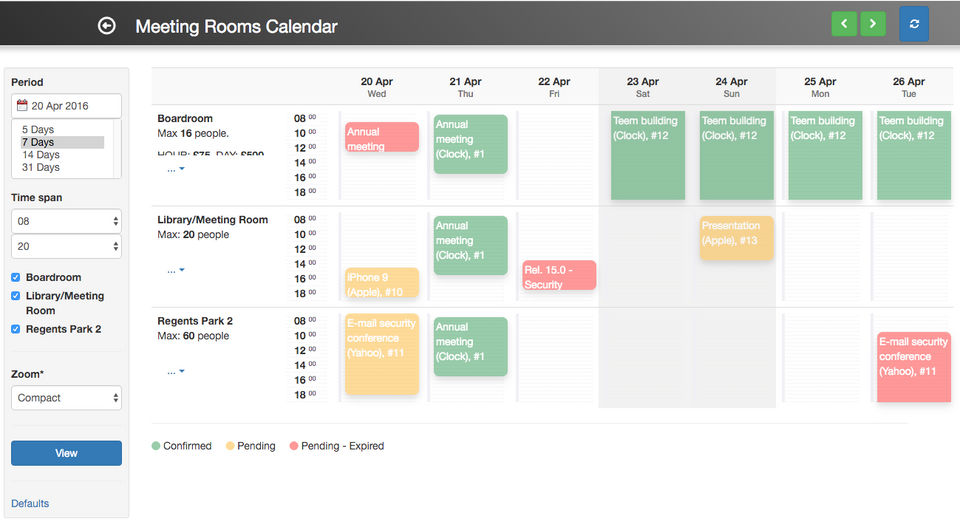The height and width of the screenshot is (525, 960).
Task: Toggle the Library/Meeting Room checkbox
Action: [16, 296]
